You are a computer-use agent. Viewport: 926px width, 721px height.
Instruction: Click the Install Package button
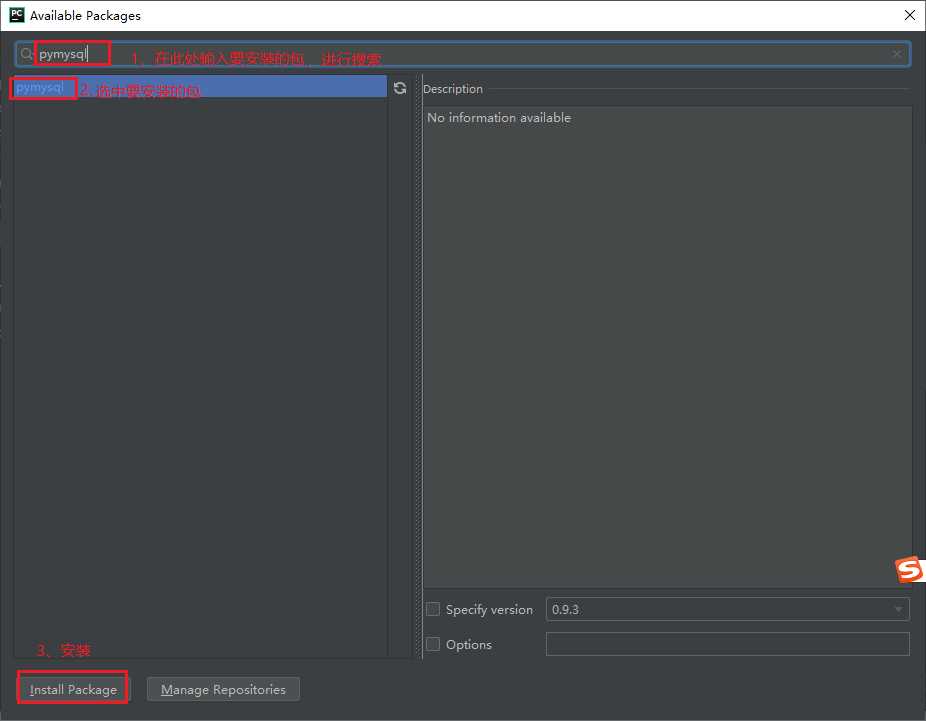73,689
